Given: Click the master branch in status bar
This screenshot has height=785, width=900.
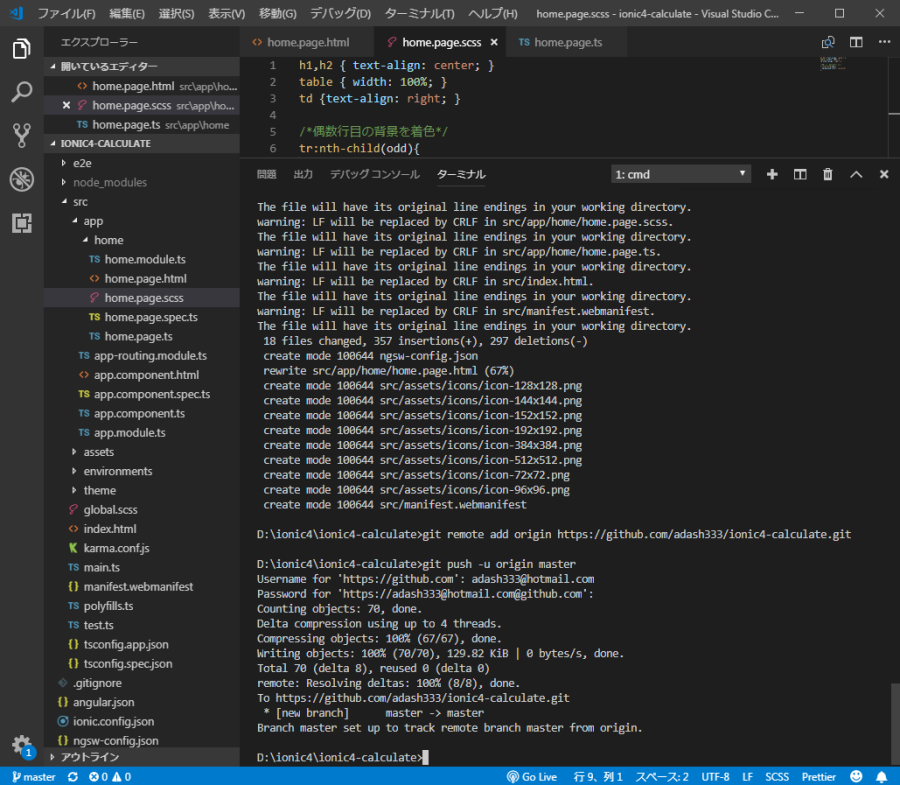Looking at the screenshot, I should 33,777.
